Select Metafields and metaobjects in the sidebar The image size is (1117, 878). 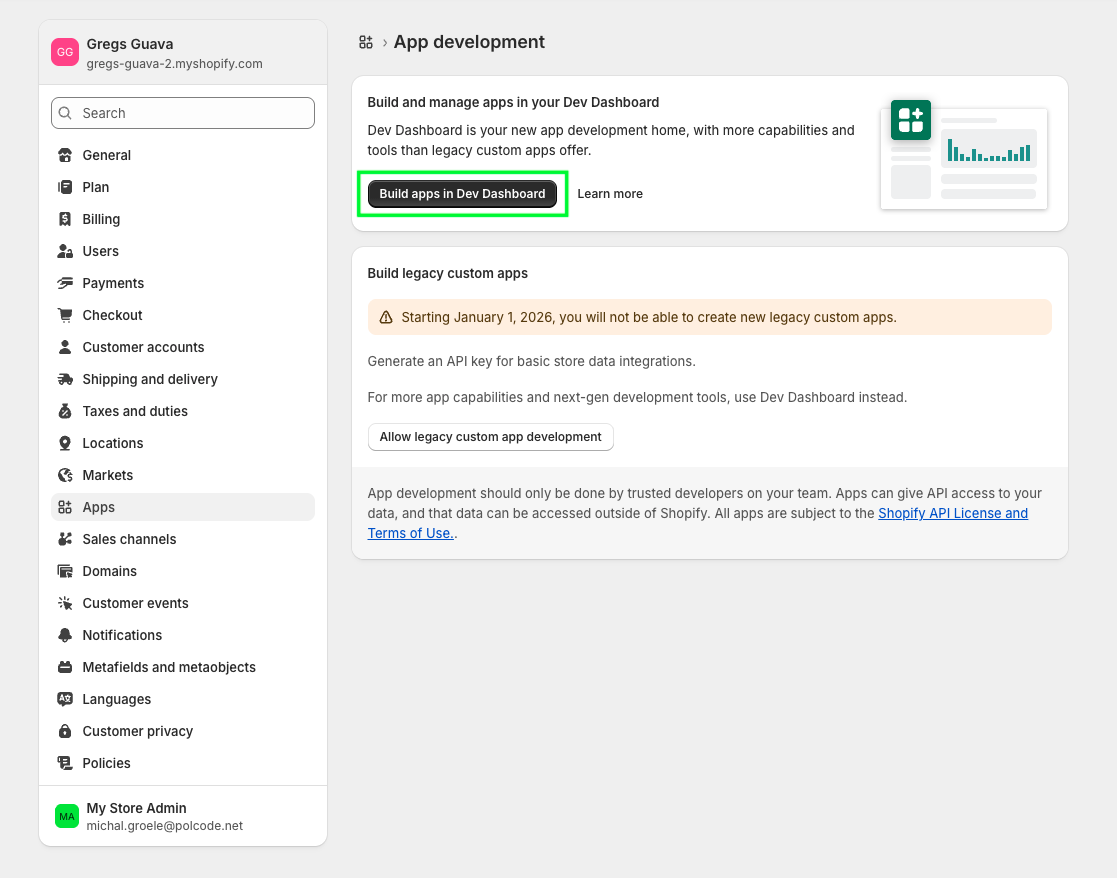169,667
